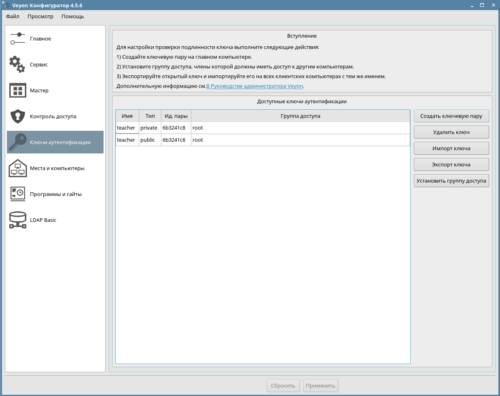Open the Просмотр menu
Image resolution: width=500 pixels, height=396 pixels.
point(40,16)
